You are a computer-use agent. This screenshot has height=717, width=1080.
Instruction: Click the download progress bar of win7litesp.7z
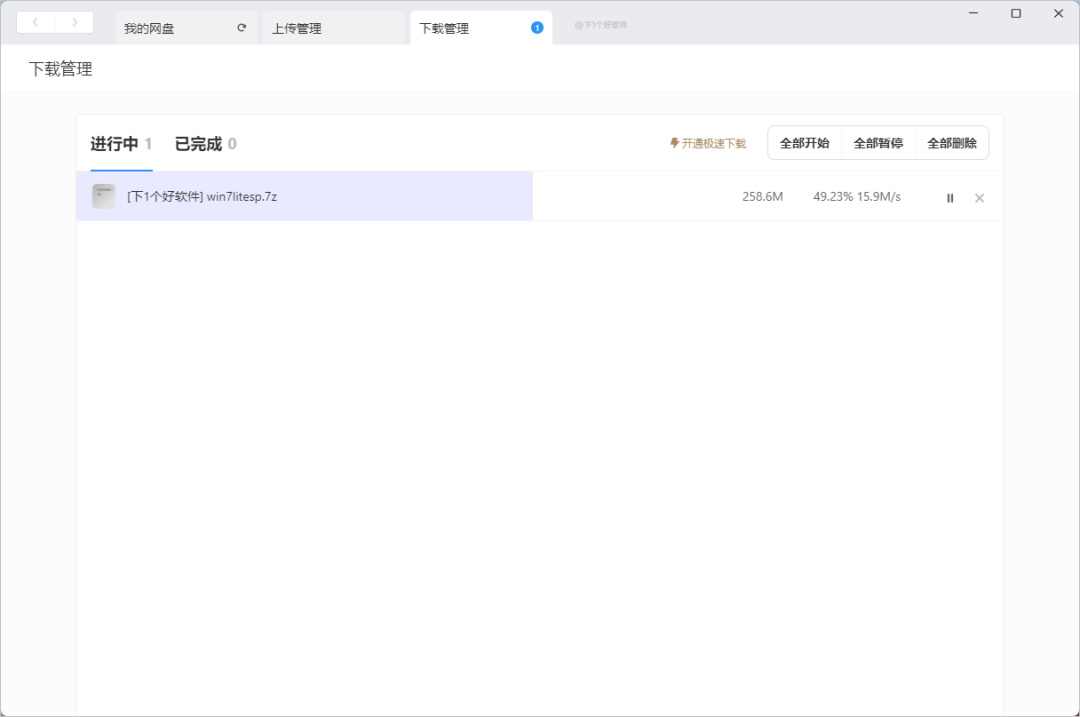[400, 196]
